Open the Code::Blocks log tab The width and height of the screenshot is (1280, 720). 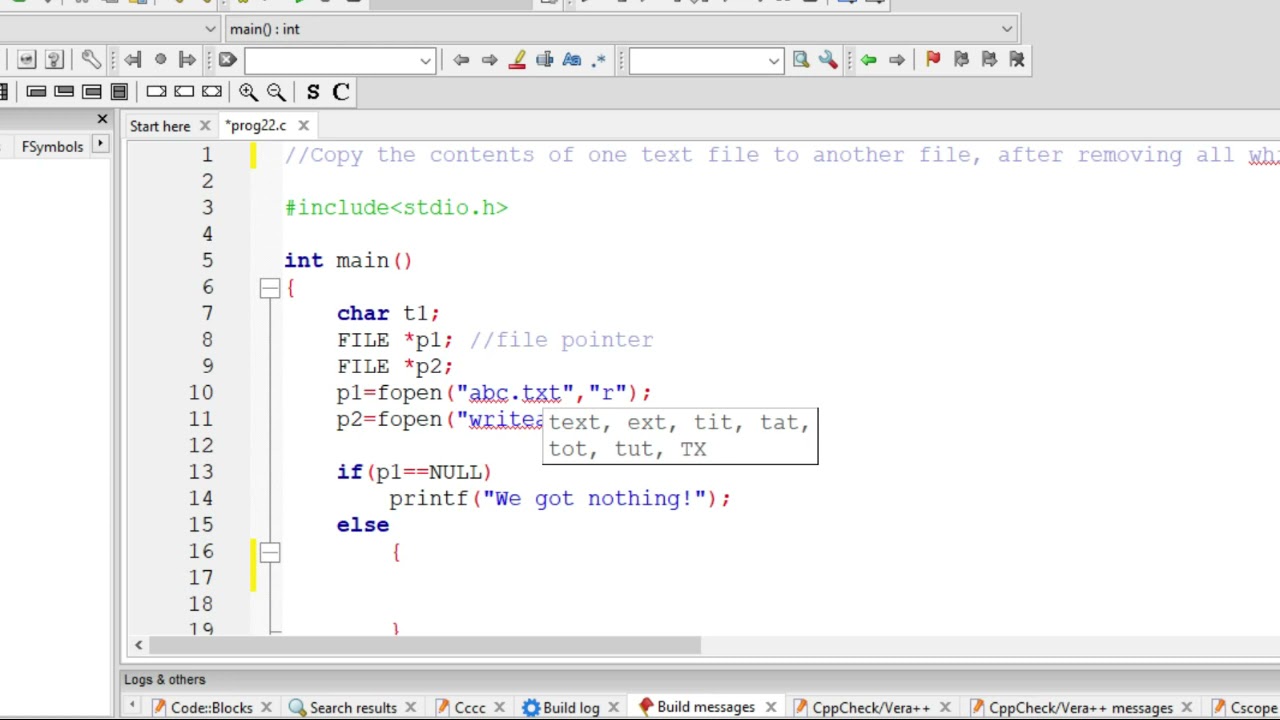(x=211, y=708)
